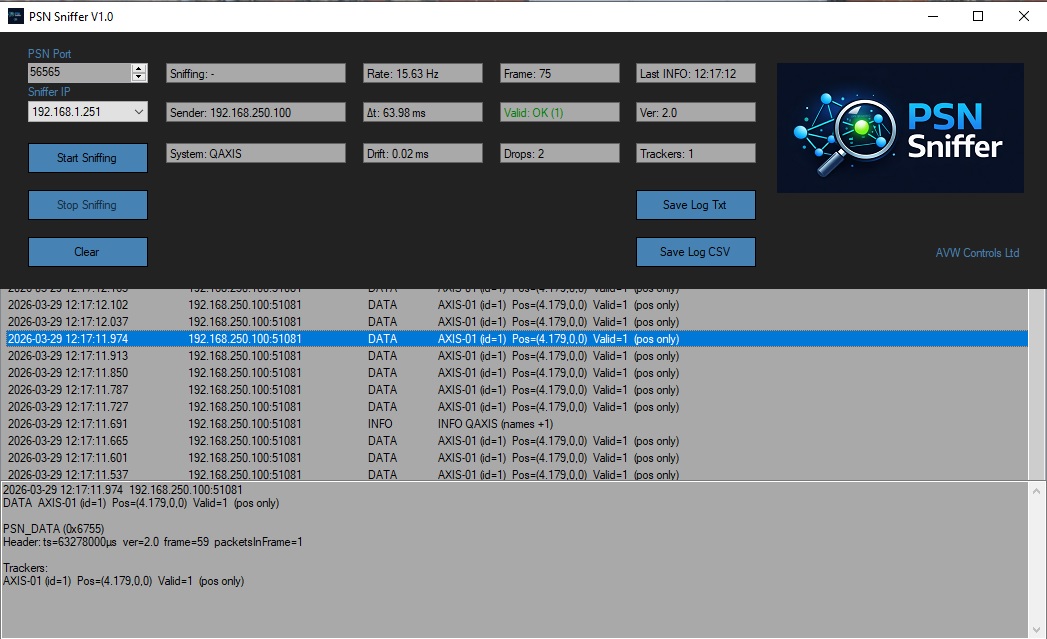Image resolution: width=1047 pixels, height=639 pixels.
Task: Click the PSN Sniffer logo image
Action: (x=898, y=127)
